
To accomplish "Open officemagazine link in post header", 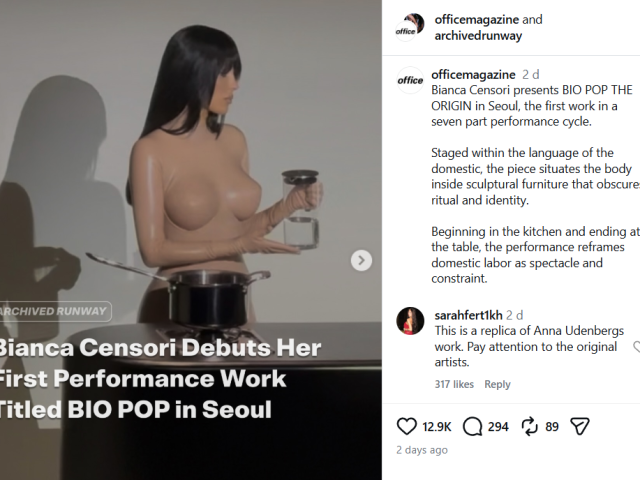I will [477, 19].
